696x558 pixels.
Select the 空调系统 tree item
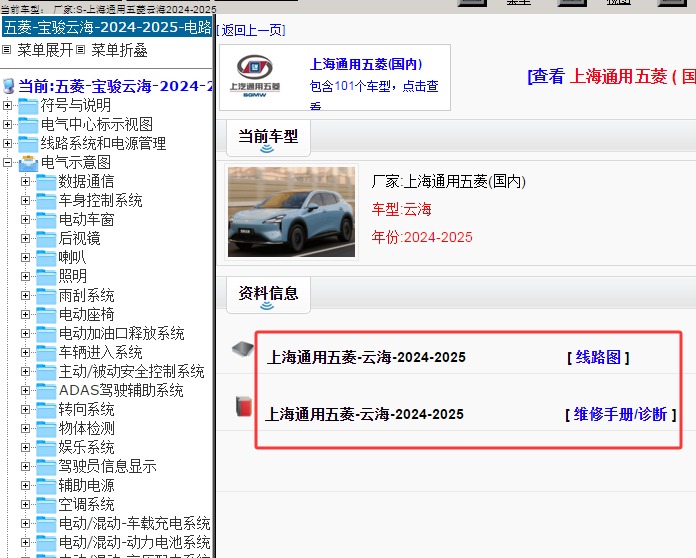(87, 505)
